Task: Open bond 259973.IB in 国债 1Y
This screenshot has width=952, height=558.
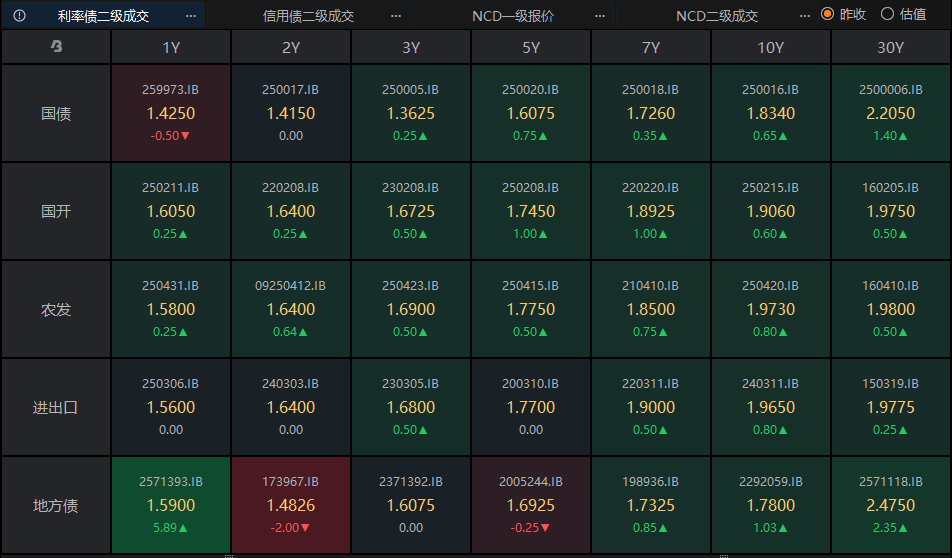Action: tap(171, 113)
